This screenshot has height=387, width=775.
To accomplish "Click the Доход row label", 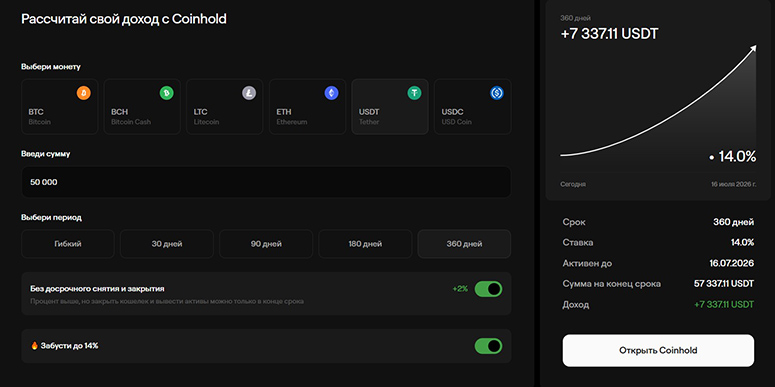I will [576, 304].
